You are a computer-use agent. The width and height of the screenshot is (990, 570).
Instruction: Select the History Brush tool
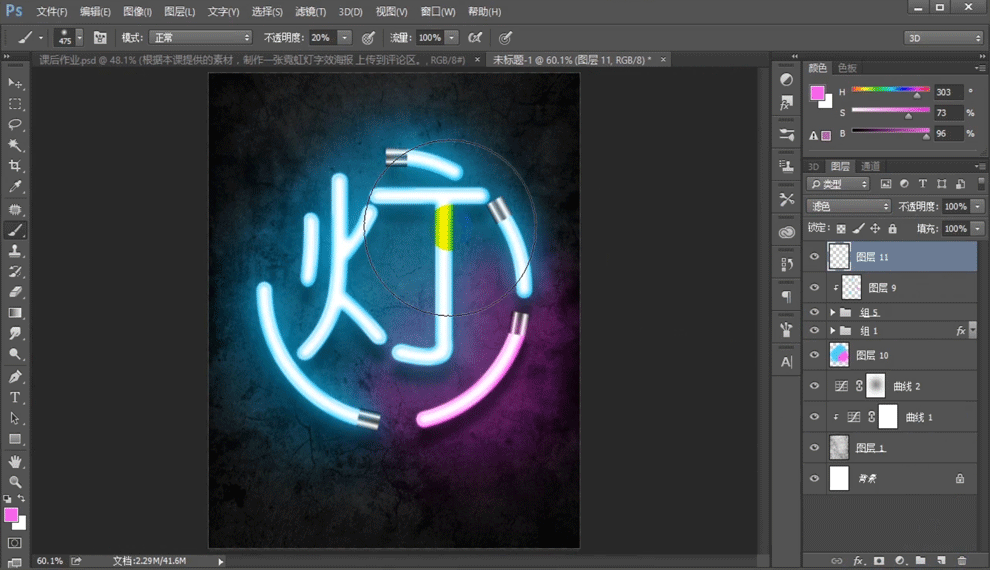coord(15,271)
